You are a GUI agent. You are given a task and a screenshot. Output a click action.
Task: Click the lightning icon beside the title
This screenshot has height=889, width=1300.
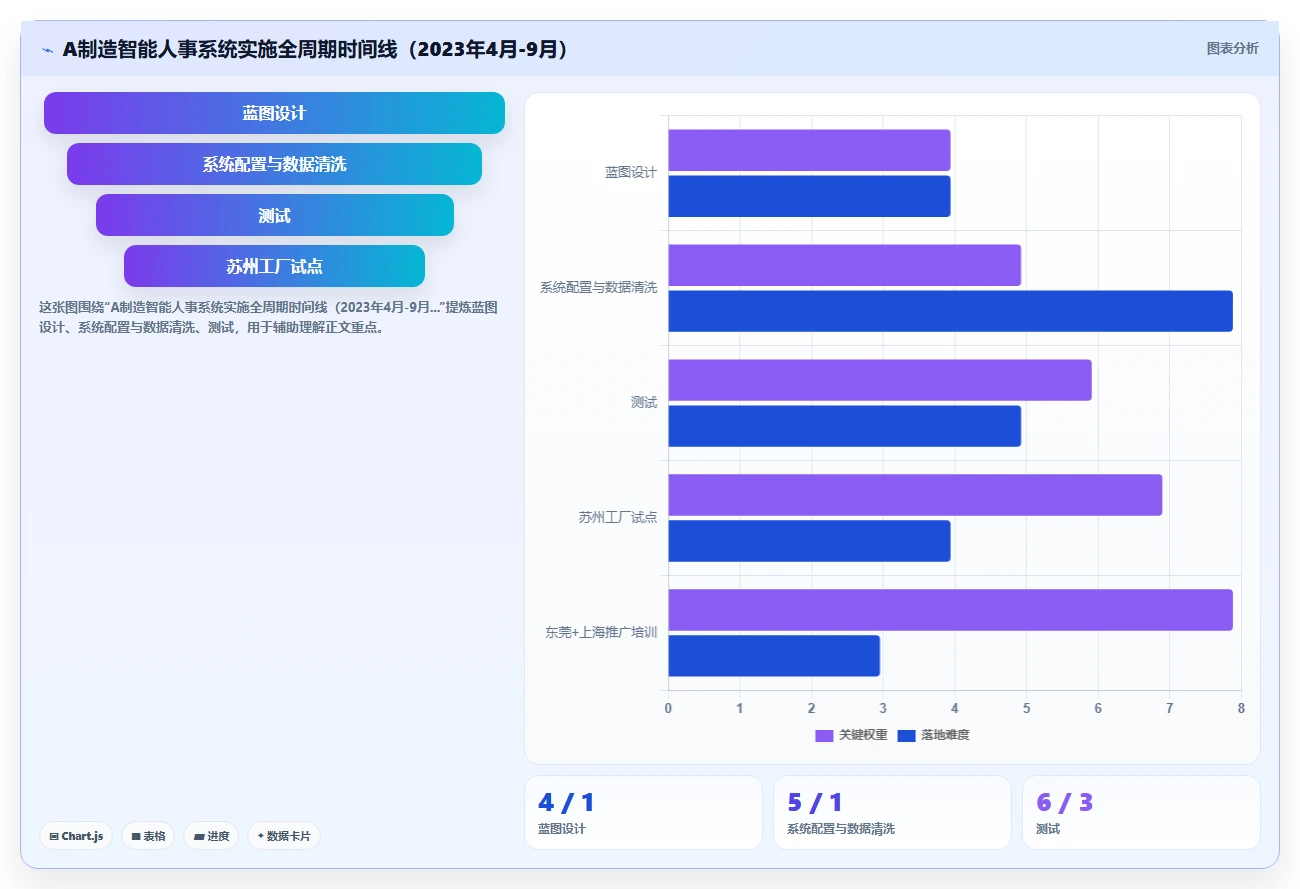(x=48, y=49)
